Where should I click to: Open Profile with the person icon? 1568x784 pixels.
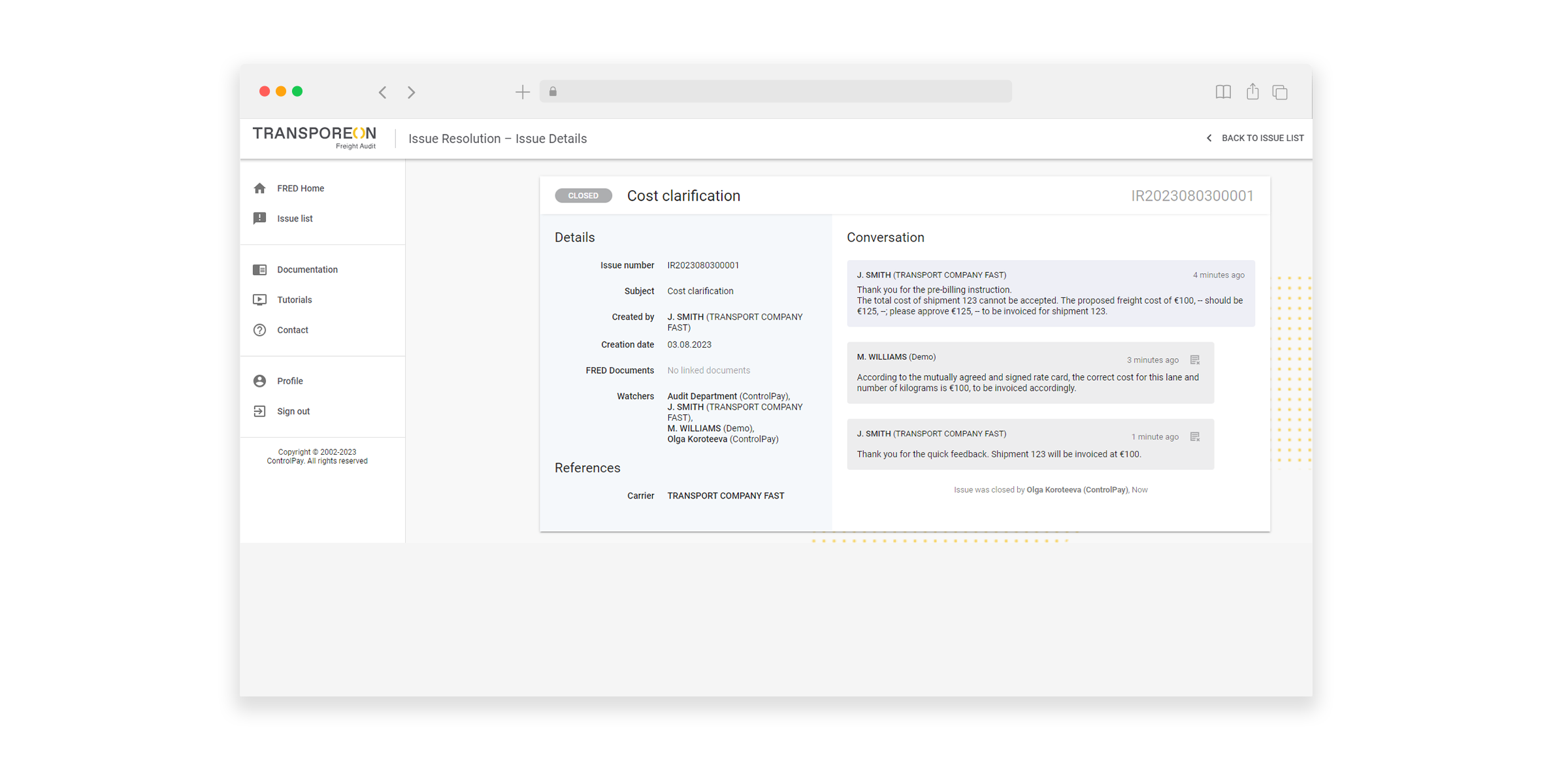[260, 380]
